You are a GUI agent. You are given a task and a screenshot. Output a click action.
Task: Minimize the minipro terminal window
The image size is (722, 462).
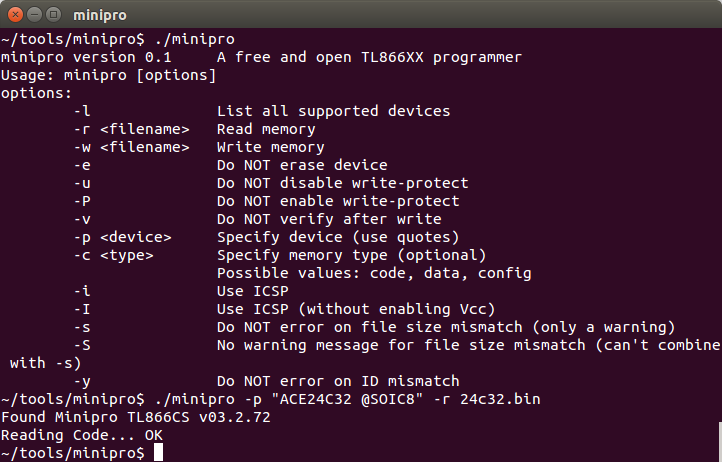34,13
